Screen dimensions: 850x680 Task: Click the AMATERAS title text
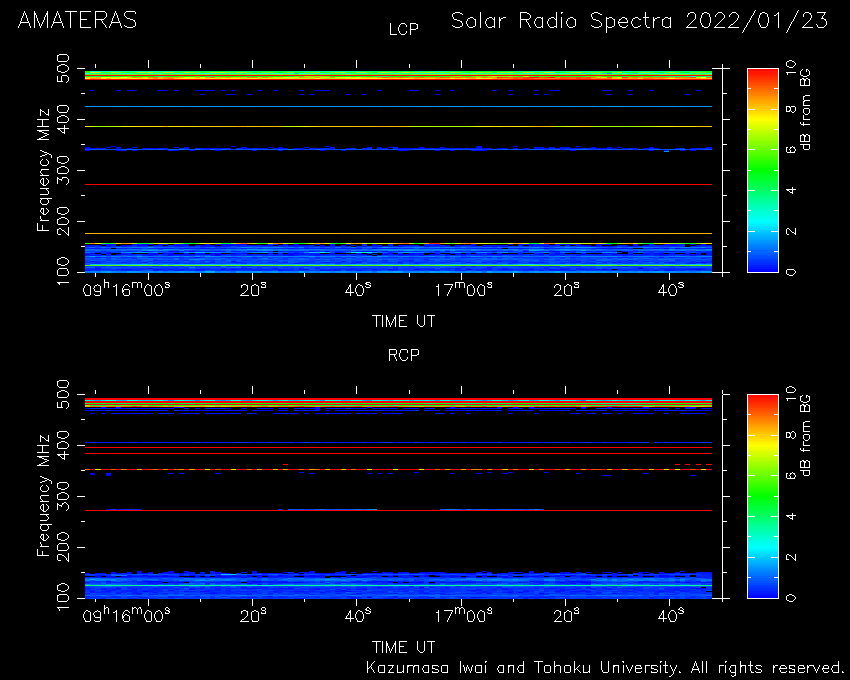coord(78,21)
